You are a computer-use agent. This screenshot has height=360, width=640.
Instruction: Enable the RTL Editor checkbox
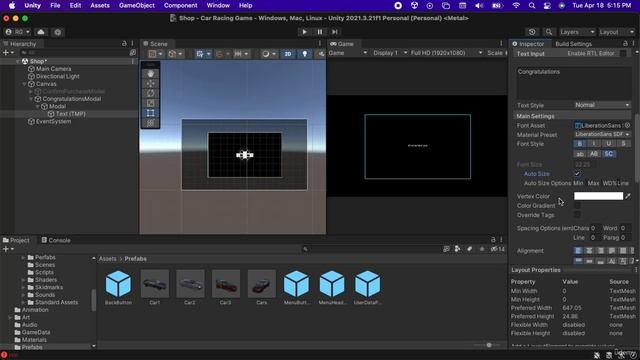click(623, 53)
